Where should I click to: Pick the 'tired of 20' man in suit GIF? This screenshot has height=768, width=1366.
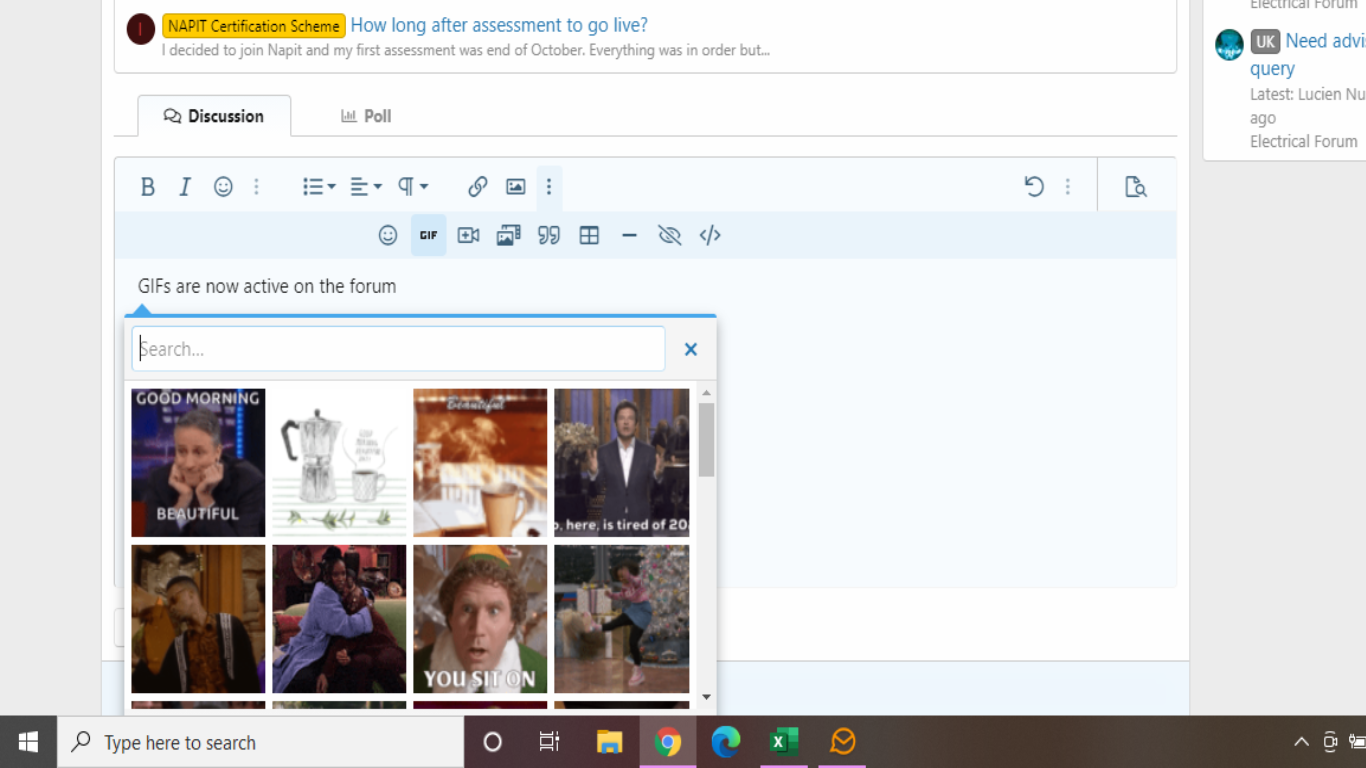pos(621,463)
